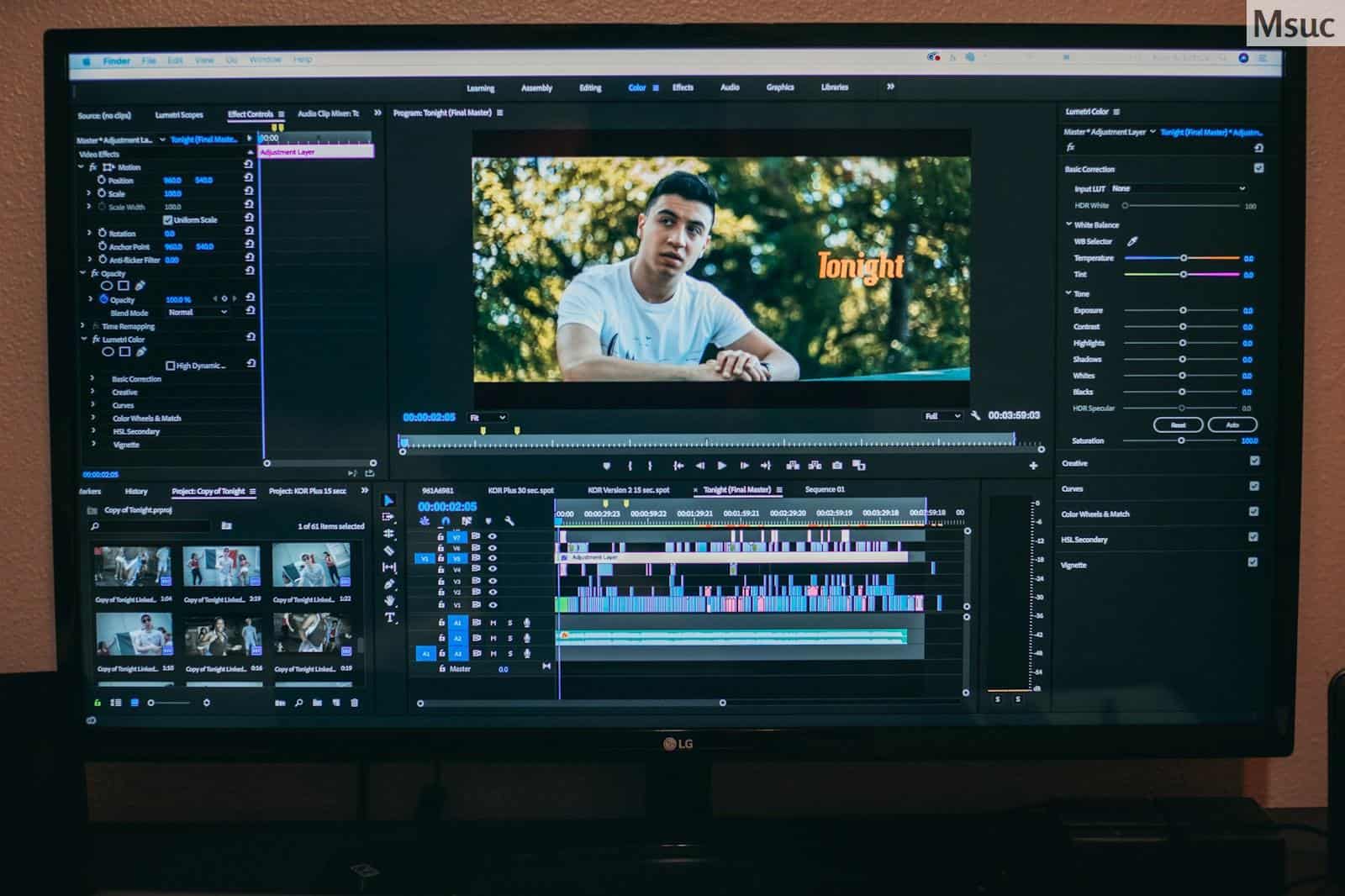This screenshot has height=896, width=1345.
Task: Open the File menu in menu bar
Action: pos(149,61)
